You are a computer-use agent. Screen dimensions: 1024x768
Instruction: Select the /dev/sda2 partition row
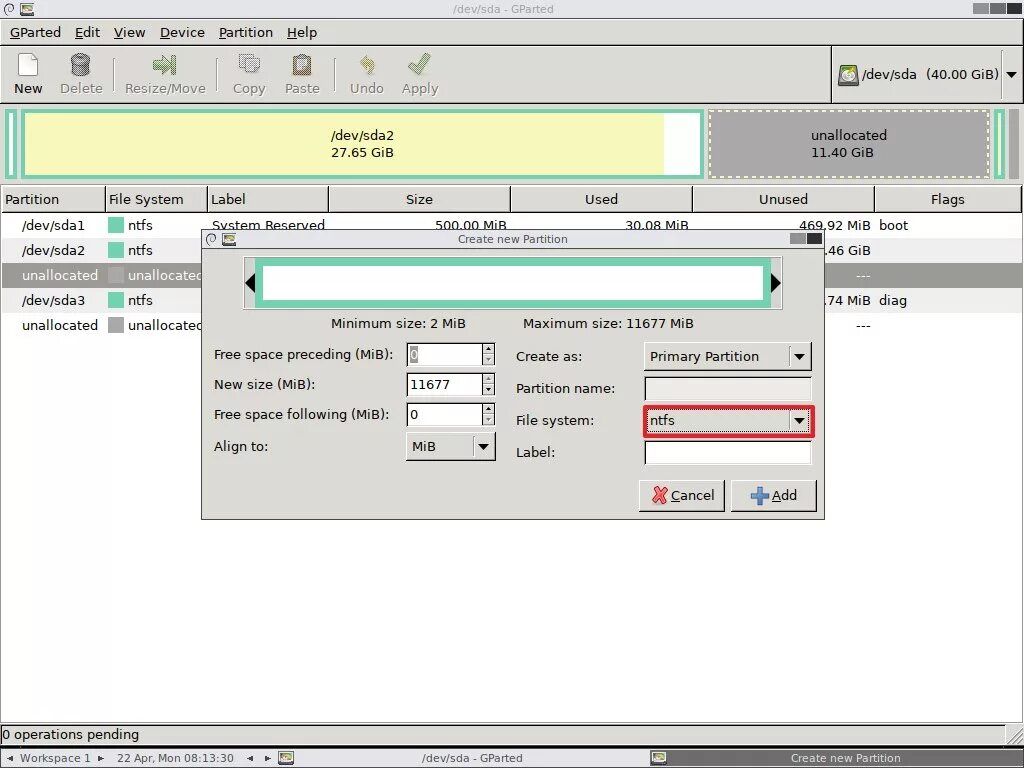coord(511,250)
